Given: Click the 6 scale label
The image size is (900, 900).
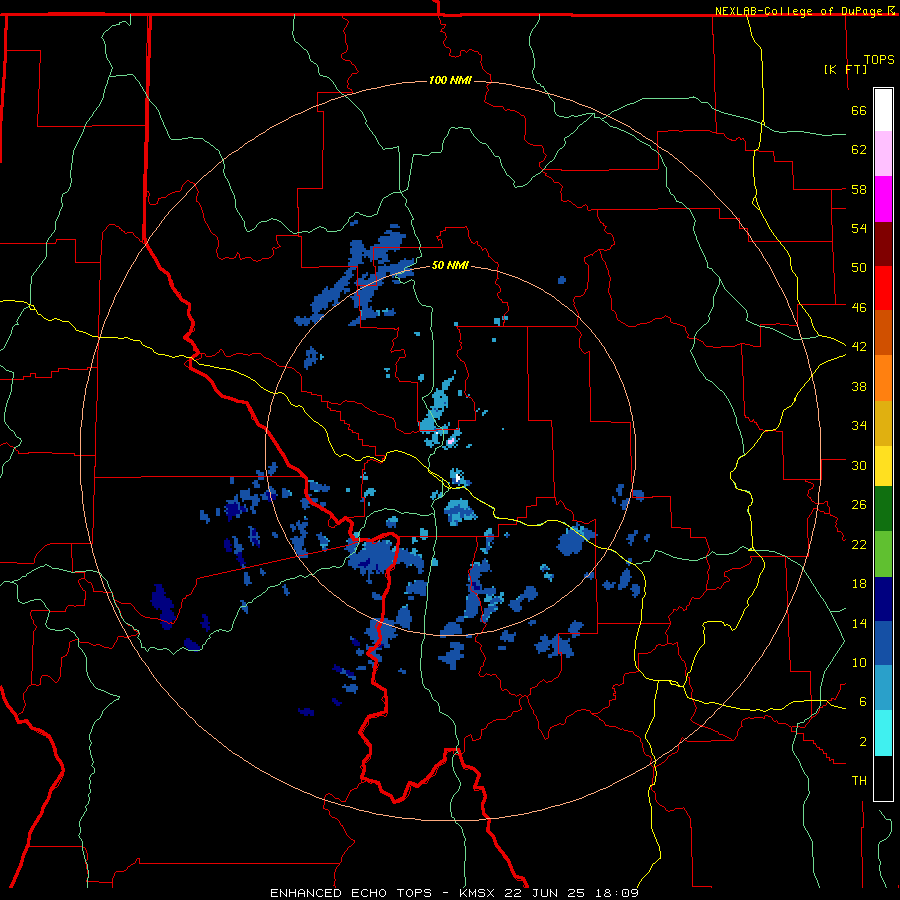Looking at the screenshot, I should pyautogui.click(x=863, y=701).
